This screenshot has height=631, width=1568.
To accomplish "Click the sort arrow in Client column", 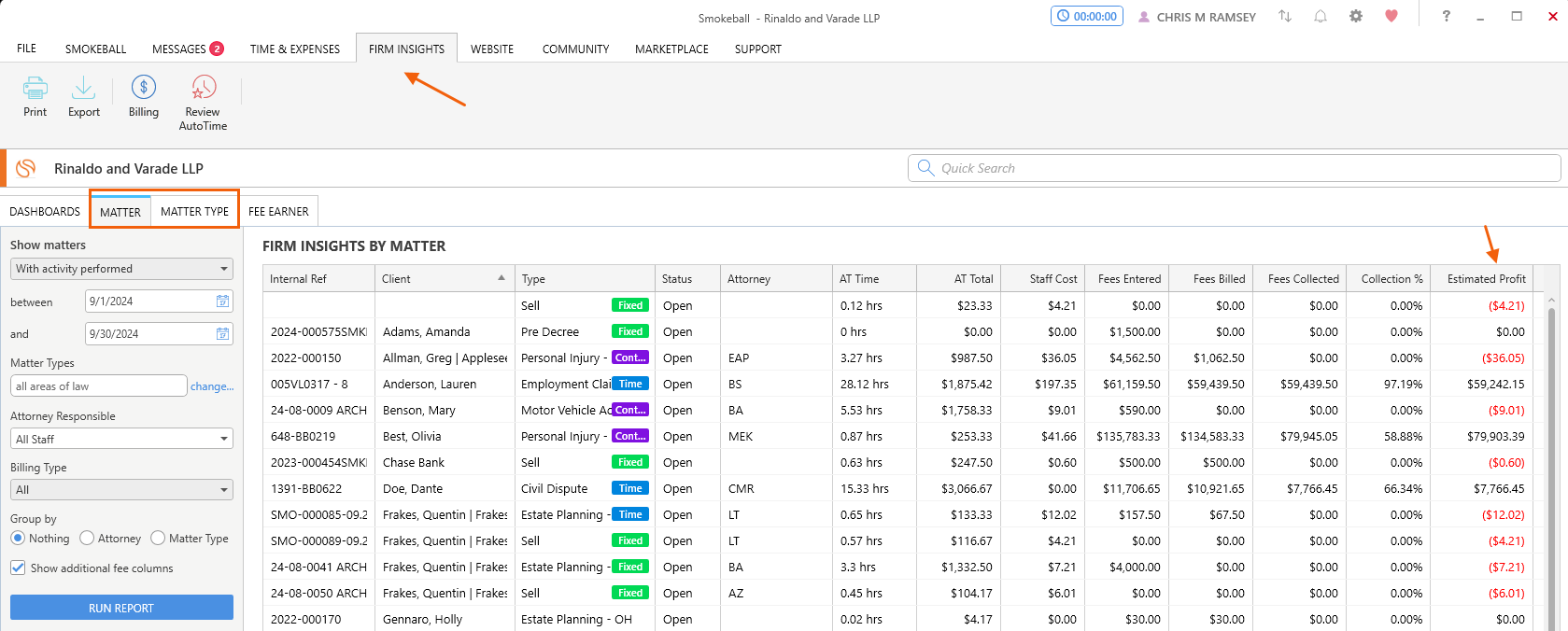I will click(501, 278).
